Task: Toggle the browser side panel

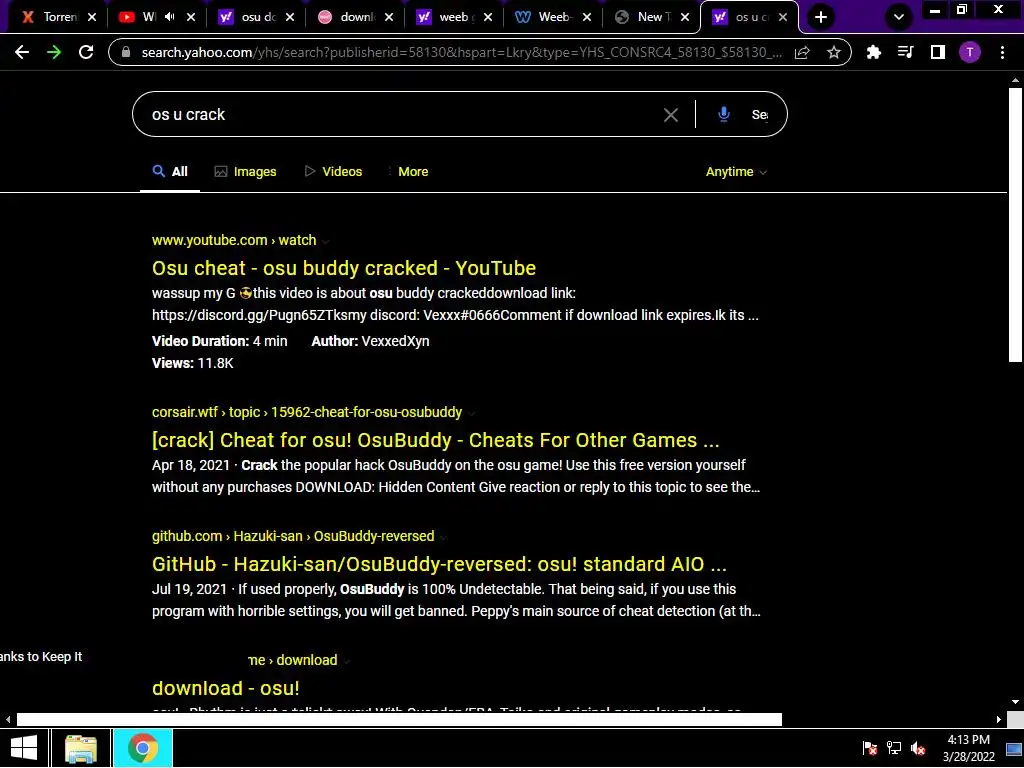Action: (x=938, y=52)
